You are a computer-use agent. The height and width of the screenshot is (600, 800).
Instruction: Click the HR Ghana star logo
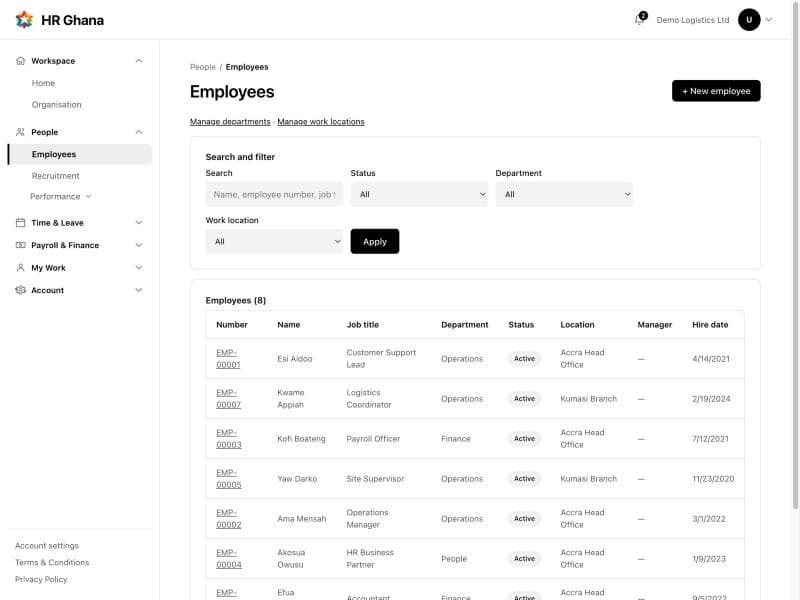(24, 20)
